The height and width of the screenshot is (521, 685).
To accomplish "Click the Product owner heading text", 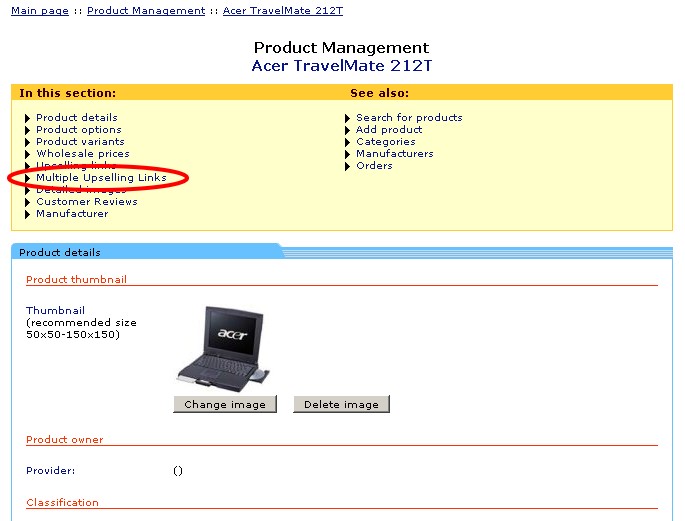I will coord(65,439).
